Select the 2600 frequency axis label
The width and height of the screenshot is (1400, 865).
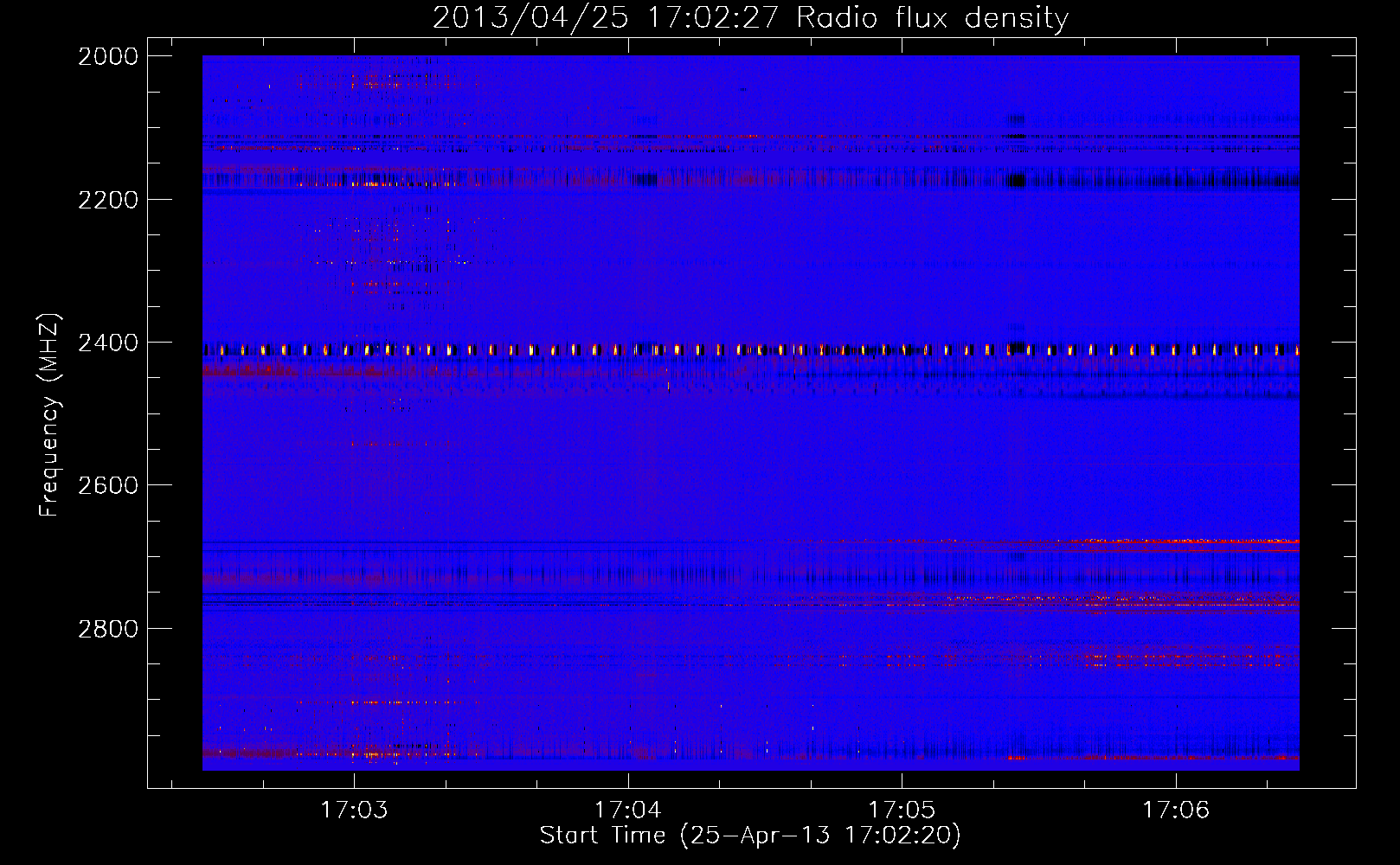point(108,485)
